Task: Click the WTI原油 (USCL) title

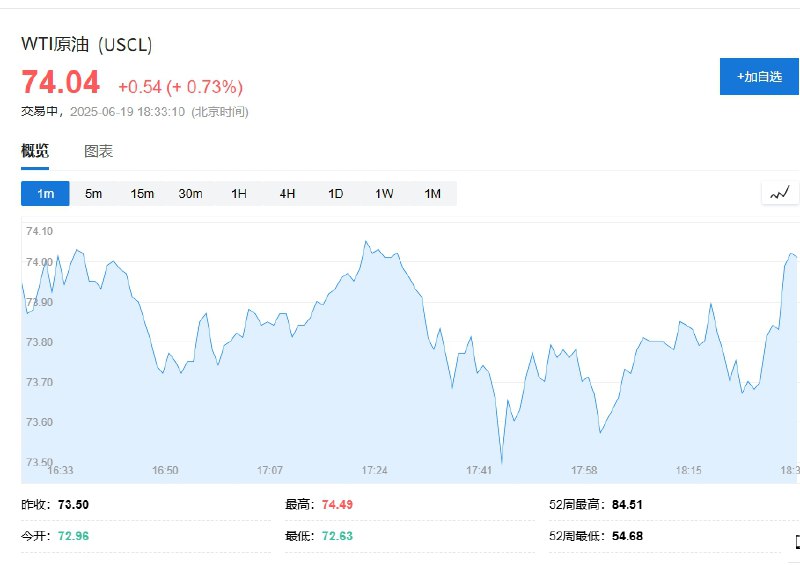Action: pyautogui.click(x=87, y=44)
